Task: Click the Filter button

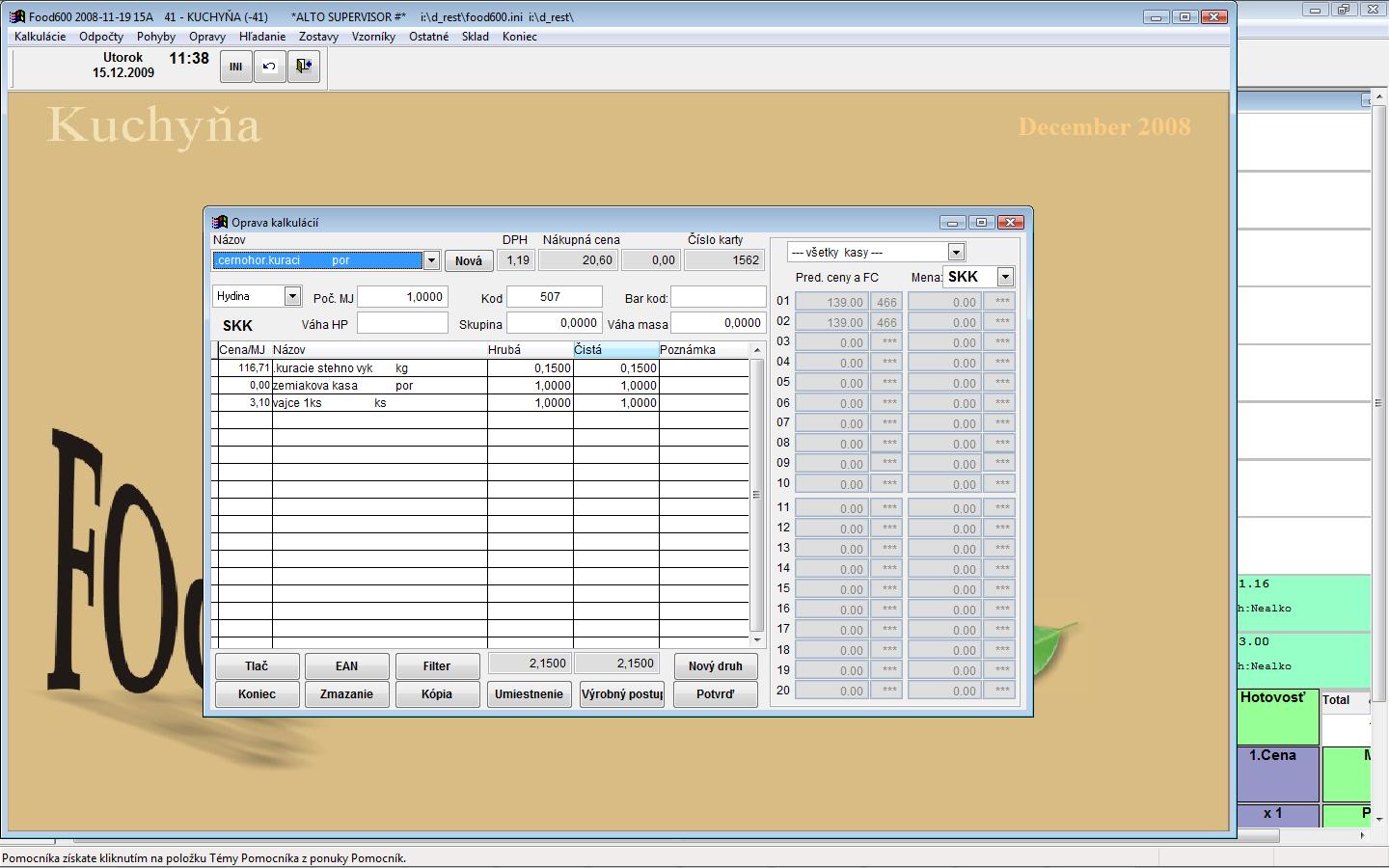Action: coord(436,666)
